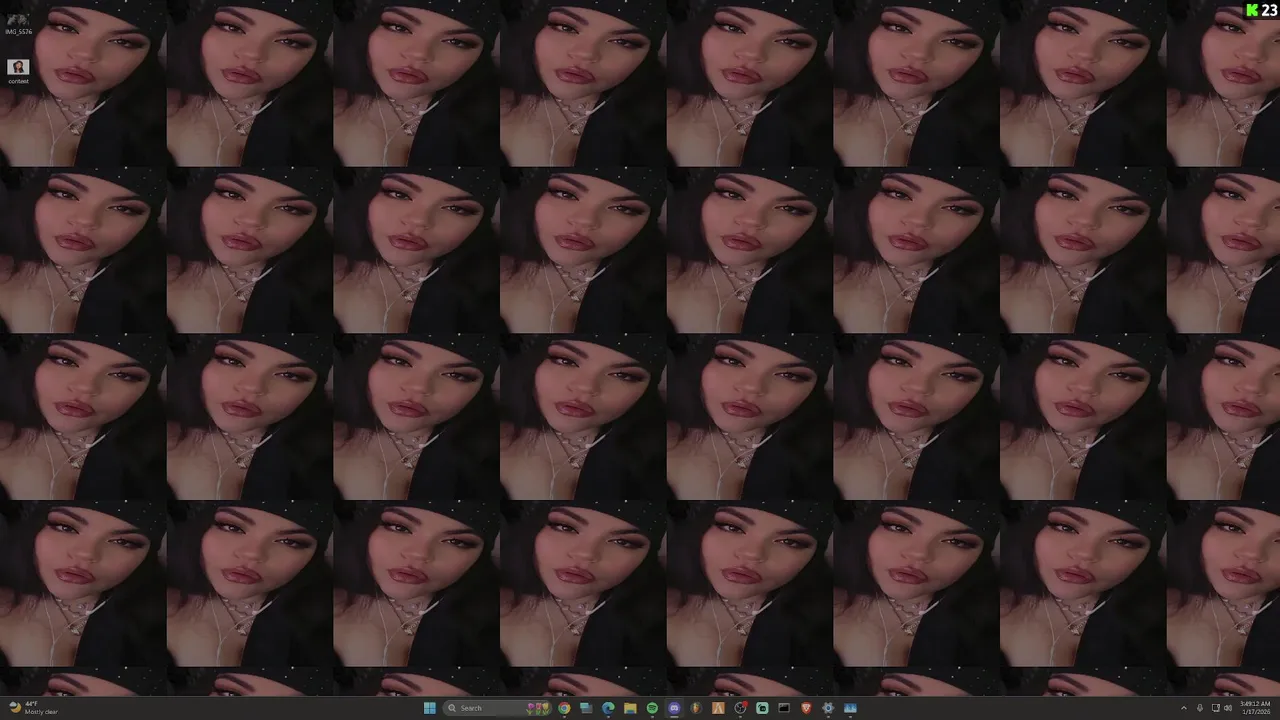Open the terminal window taskbar icon
The height and width of the screenshot is (720, 1280).
(784, 708)
